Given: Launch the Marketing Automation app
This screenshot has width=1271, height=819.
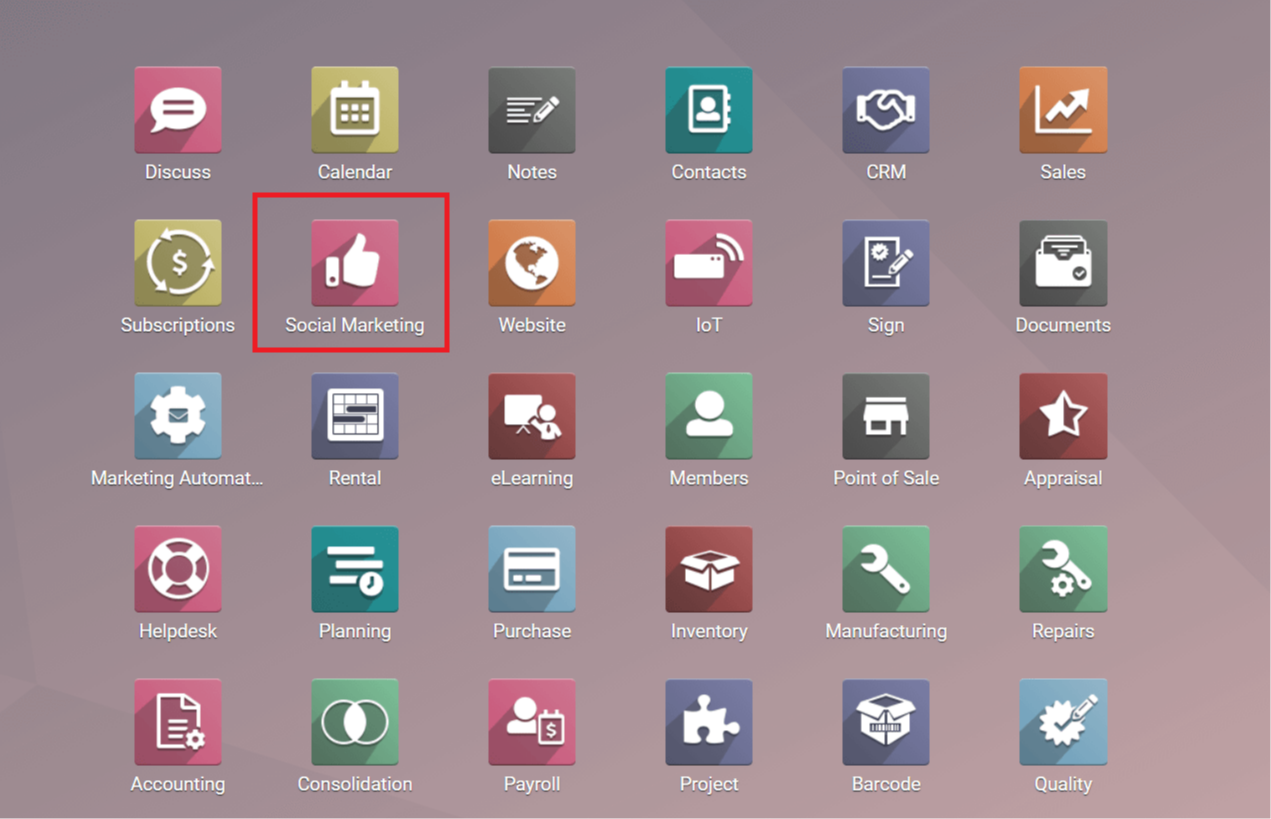Looking at the screenshot, I should [178, 416].
